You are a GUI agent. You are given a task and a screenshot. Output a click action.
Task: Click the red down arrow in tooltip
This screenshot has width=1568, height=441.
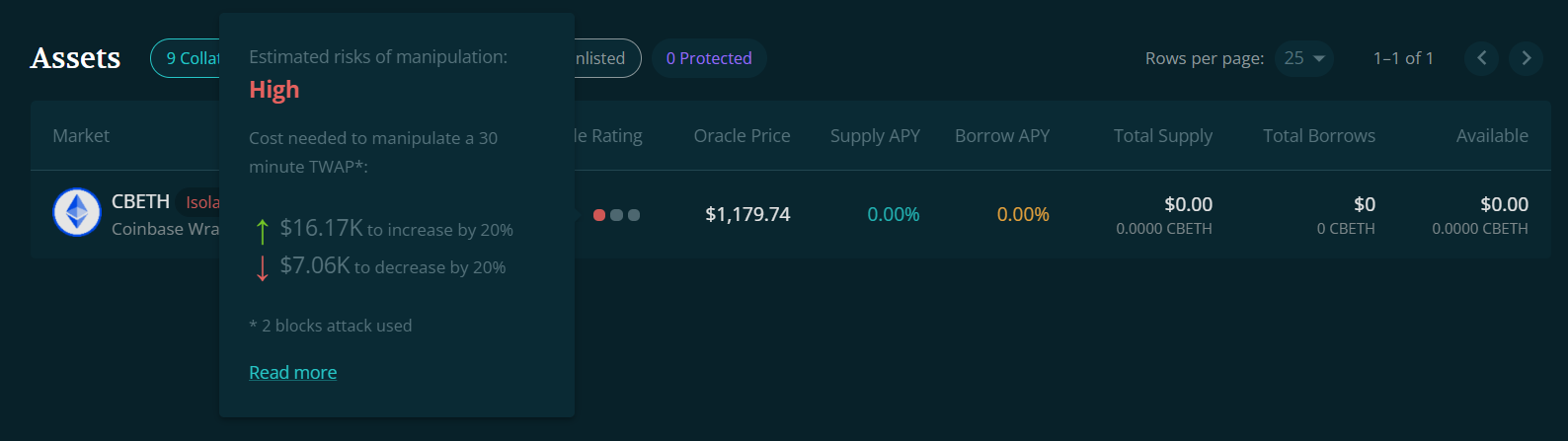point(262,268)
